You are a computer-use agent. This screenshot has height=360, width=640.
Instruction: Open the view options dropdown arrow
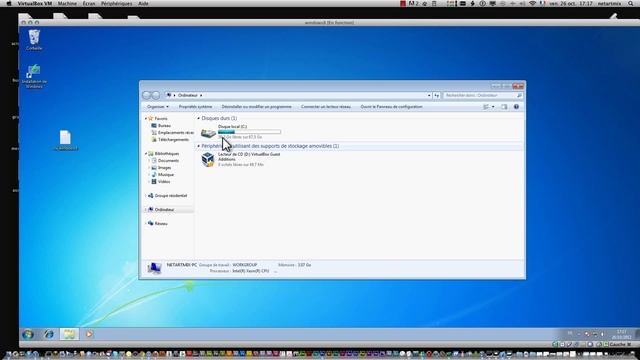(493, 107)
